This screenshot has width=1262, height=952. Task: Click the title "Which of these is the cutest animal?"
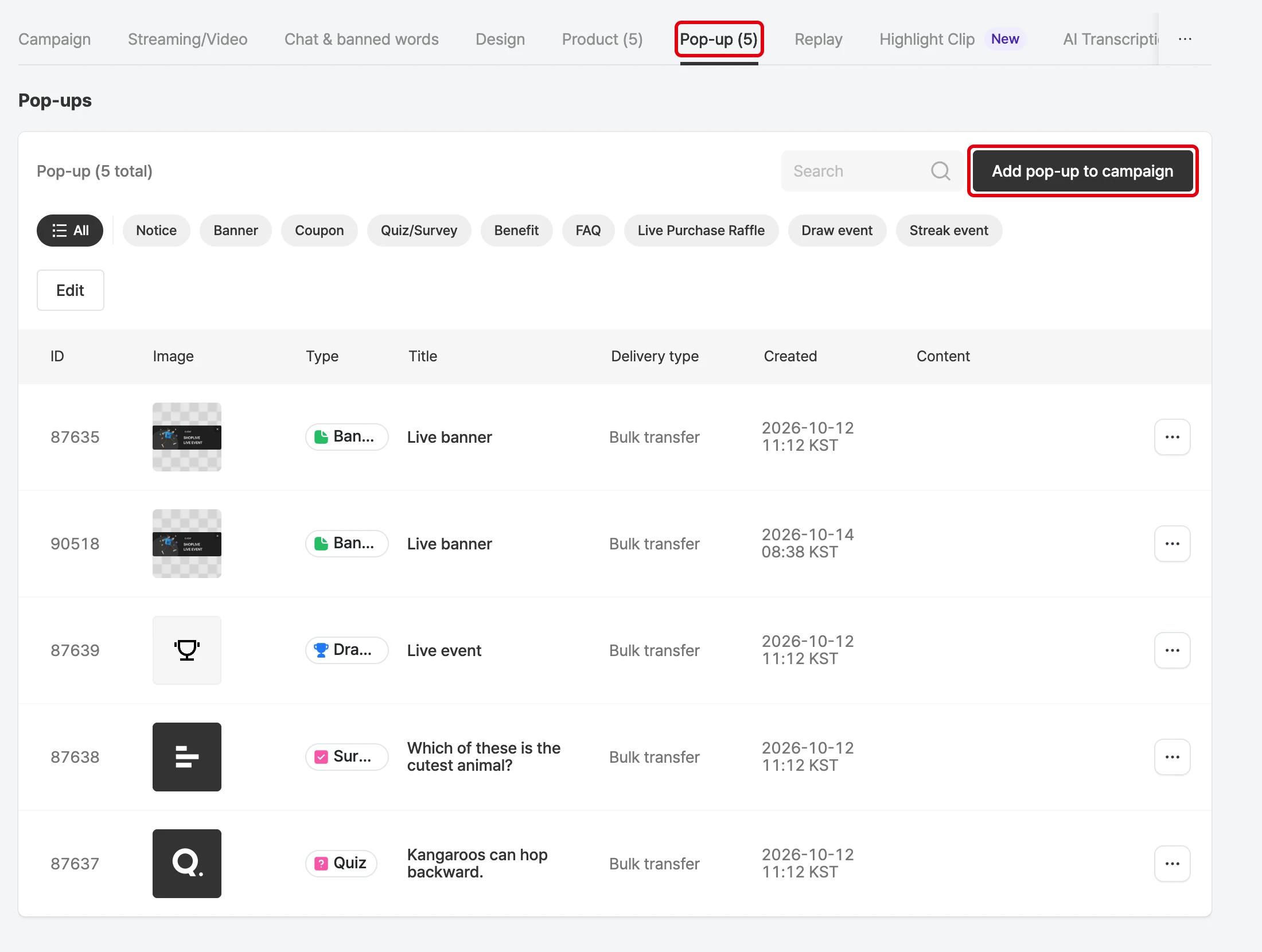pyautogui.click(x=484, y=756)
